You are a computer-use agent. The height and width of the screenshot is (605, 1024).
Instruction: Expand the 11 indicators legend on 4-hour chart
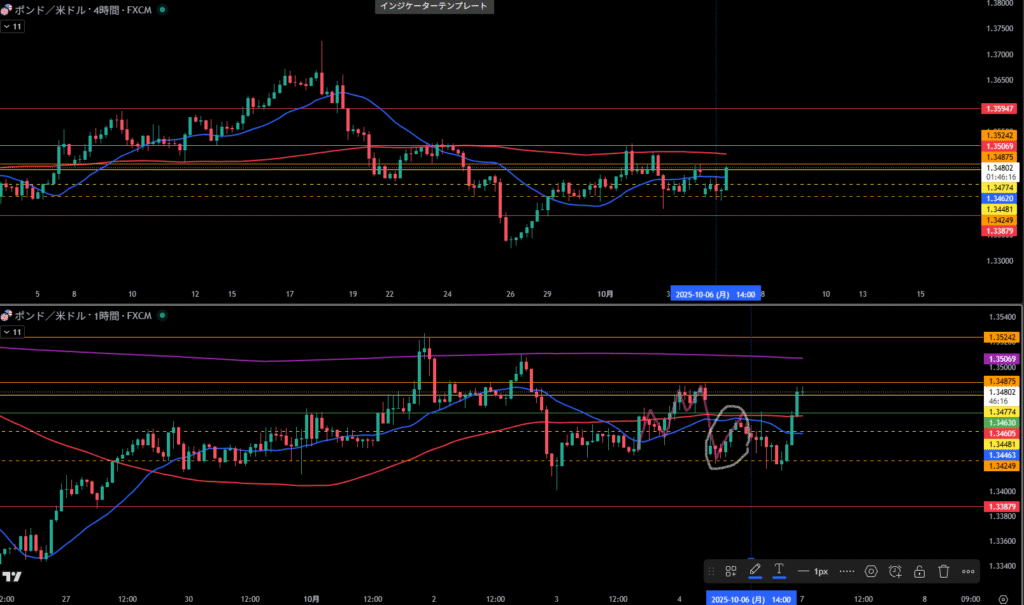point(13,26)
